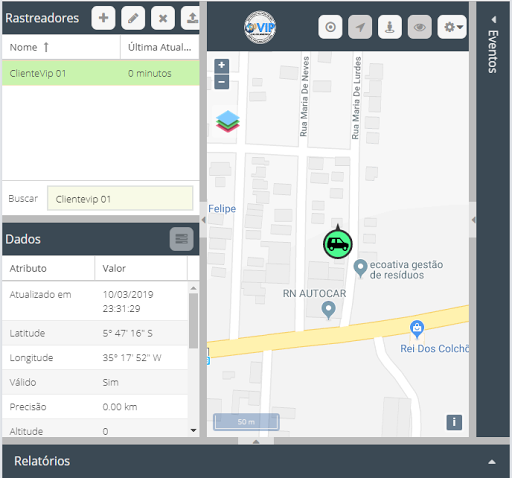This screenshot has height=478, width=512.
Task: Zoom in on the map
Action: [x=222, y=66]
